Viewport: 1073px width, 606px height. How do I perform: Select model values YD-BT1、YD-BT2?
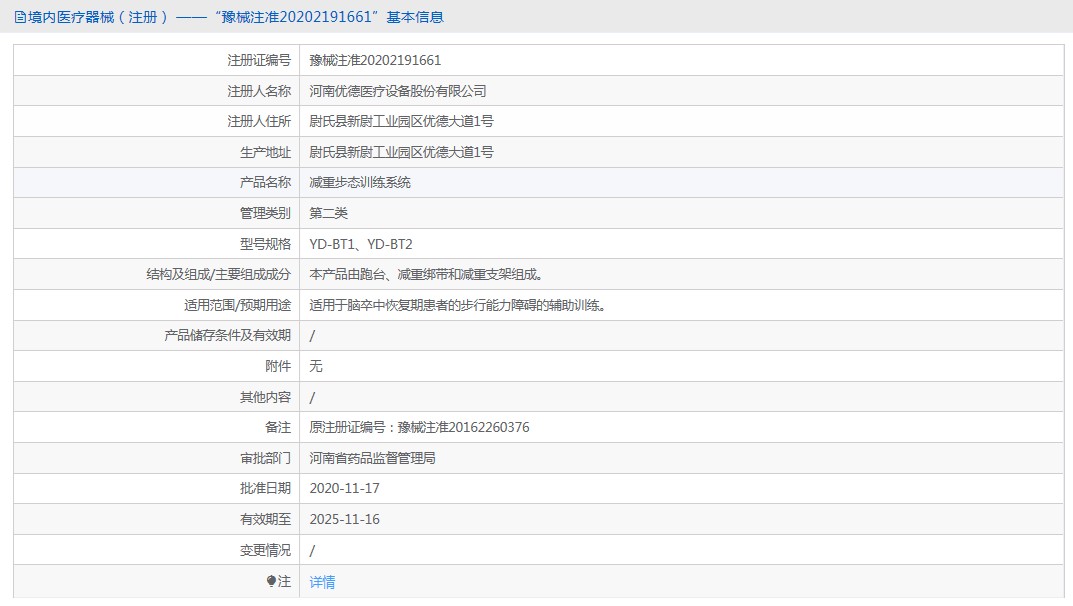pos(361,244)
